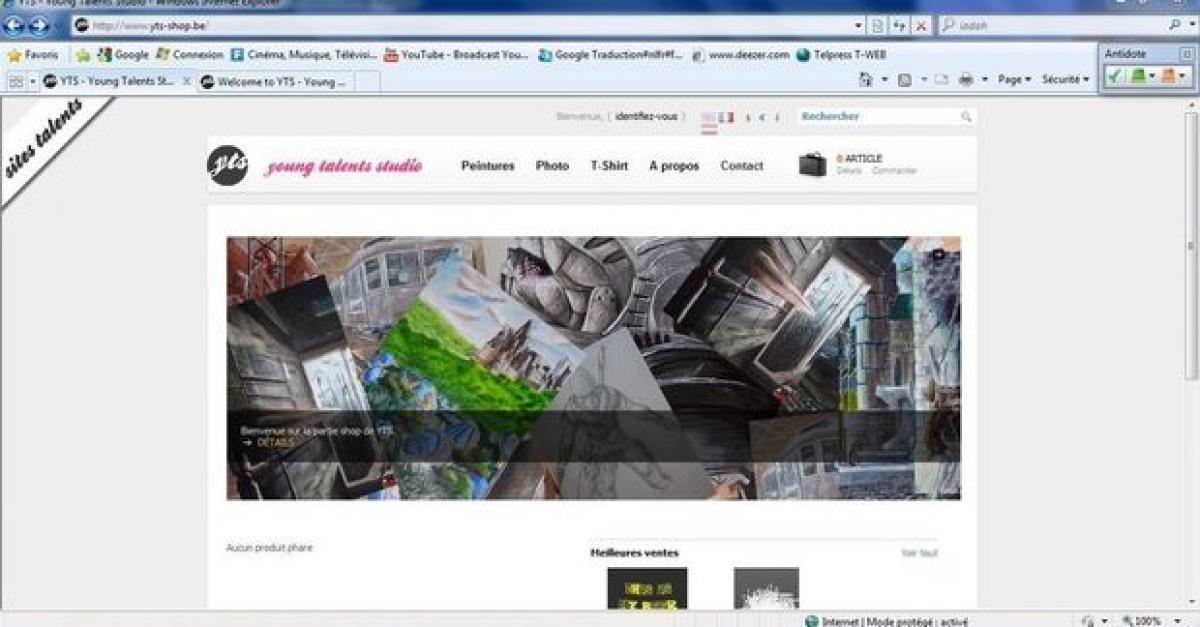Select the French flag language icon
1200x627 pixels.
(x=726, y=117)
